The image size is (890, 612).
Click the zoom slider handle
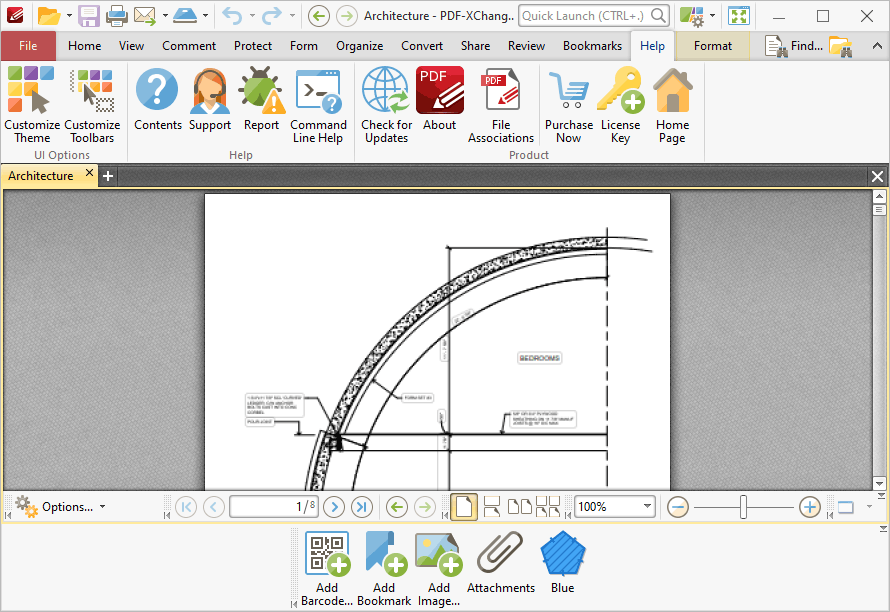[x=743, y=506]
